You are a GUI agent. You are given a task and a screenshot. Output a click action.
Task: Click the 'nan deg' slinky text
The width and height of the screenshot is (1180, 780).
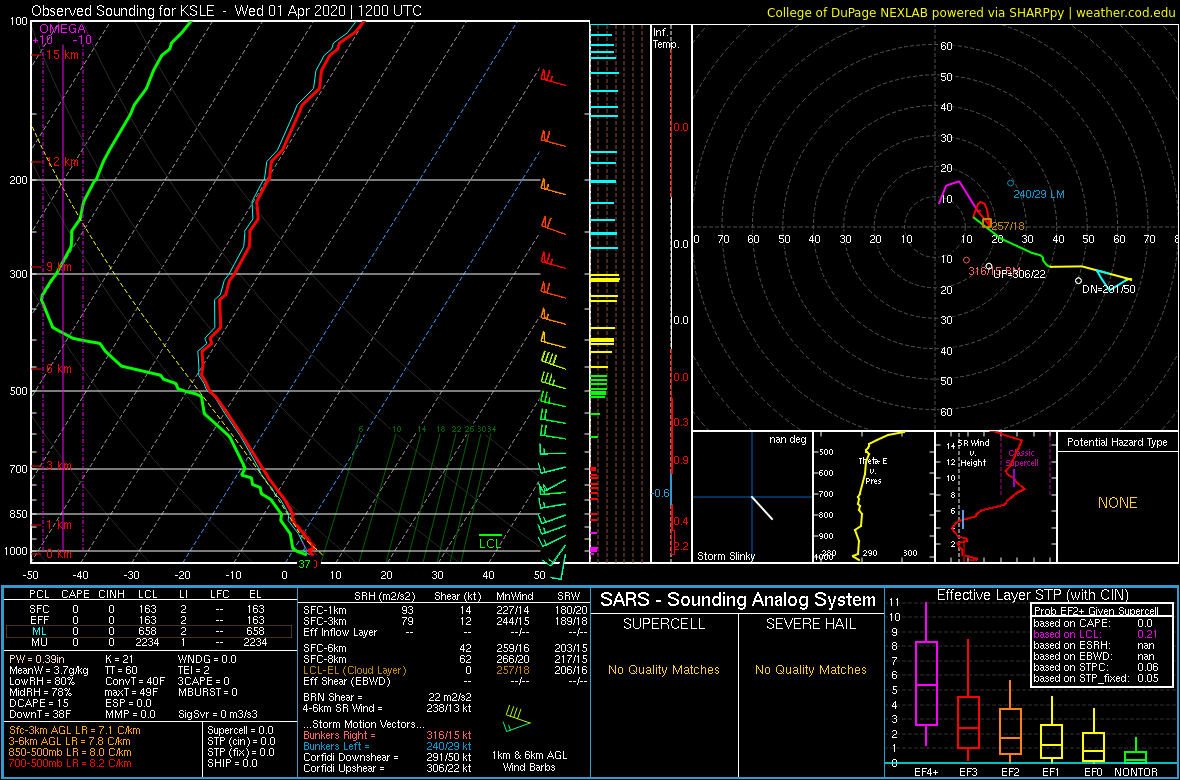[788, 440]
